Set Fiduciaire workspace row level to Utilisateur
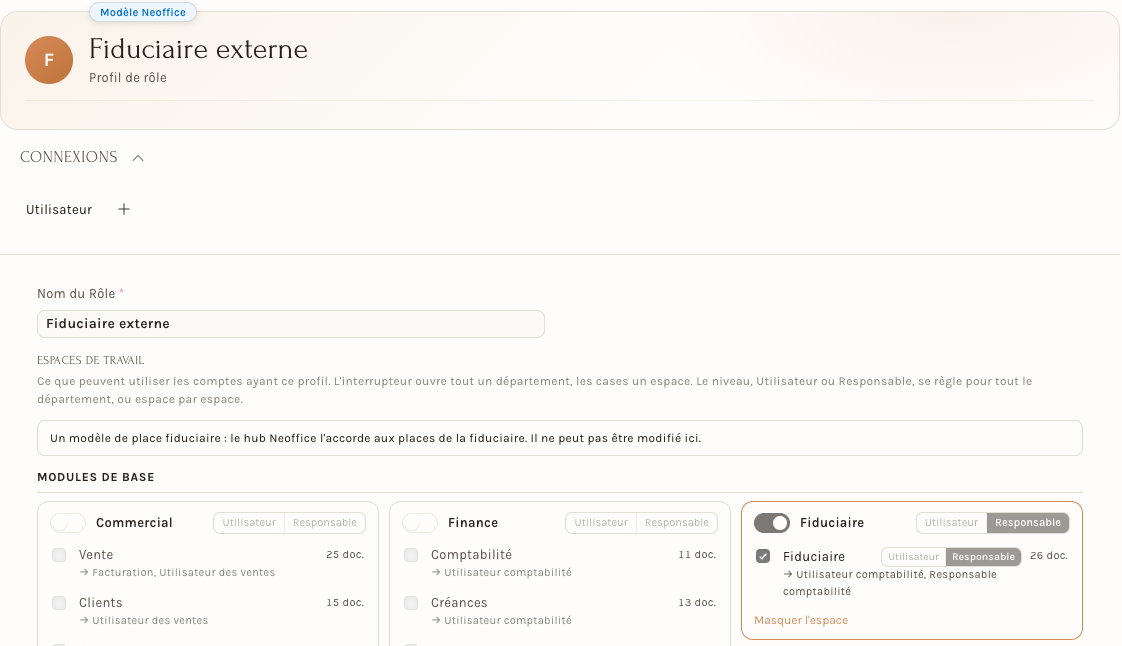 914,557
